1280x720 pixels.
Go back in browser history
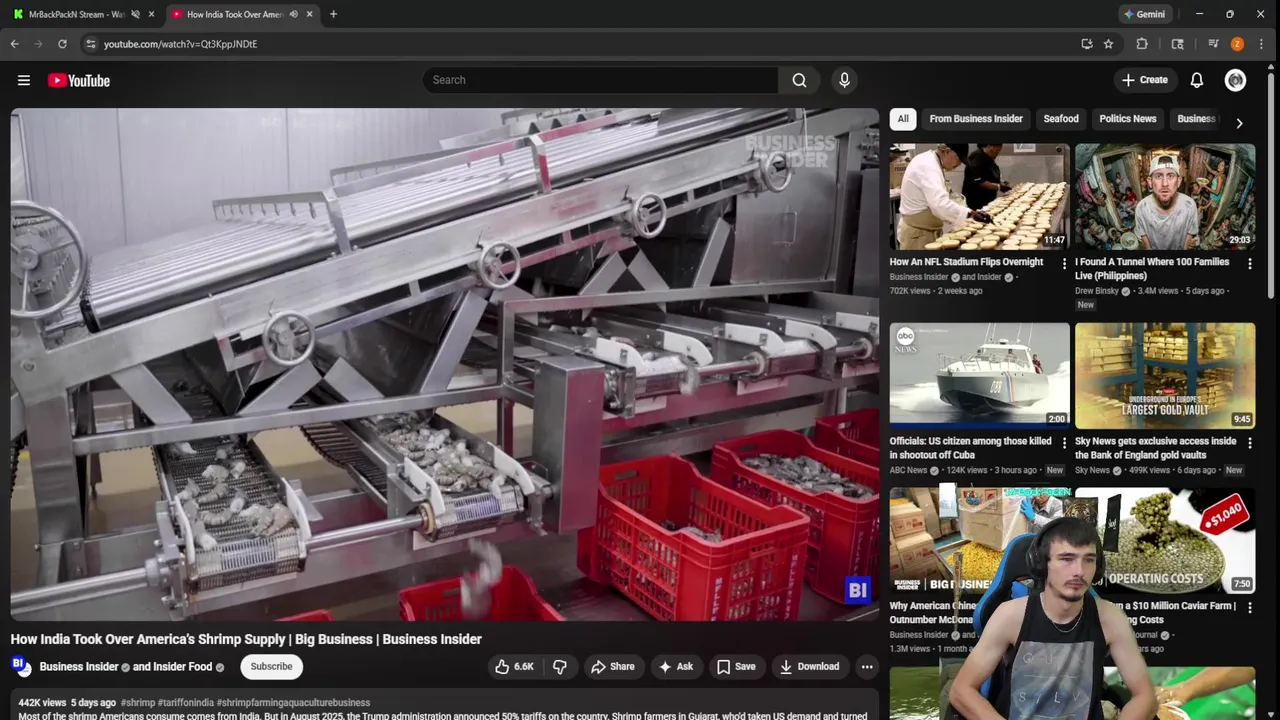tap(14, 44)
